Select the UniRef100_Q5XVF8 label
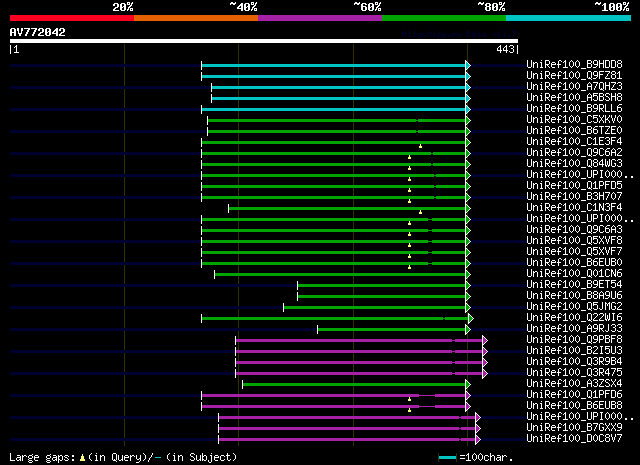The height and width of the screenshot is (465, 640). tap(574, 241)
